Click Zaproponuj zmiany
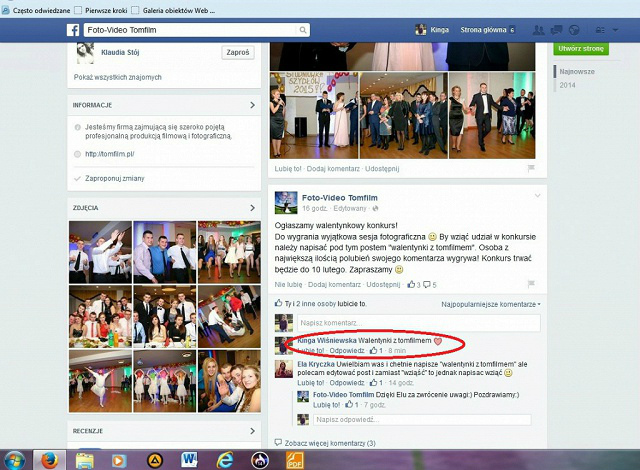 [114, 178]
